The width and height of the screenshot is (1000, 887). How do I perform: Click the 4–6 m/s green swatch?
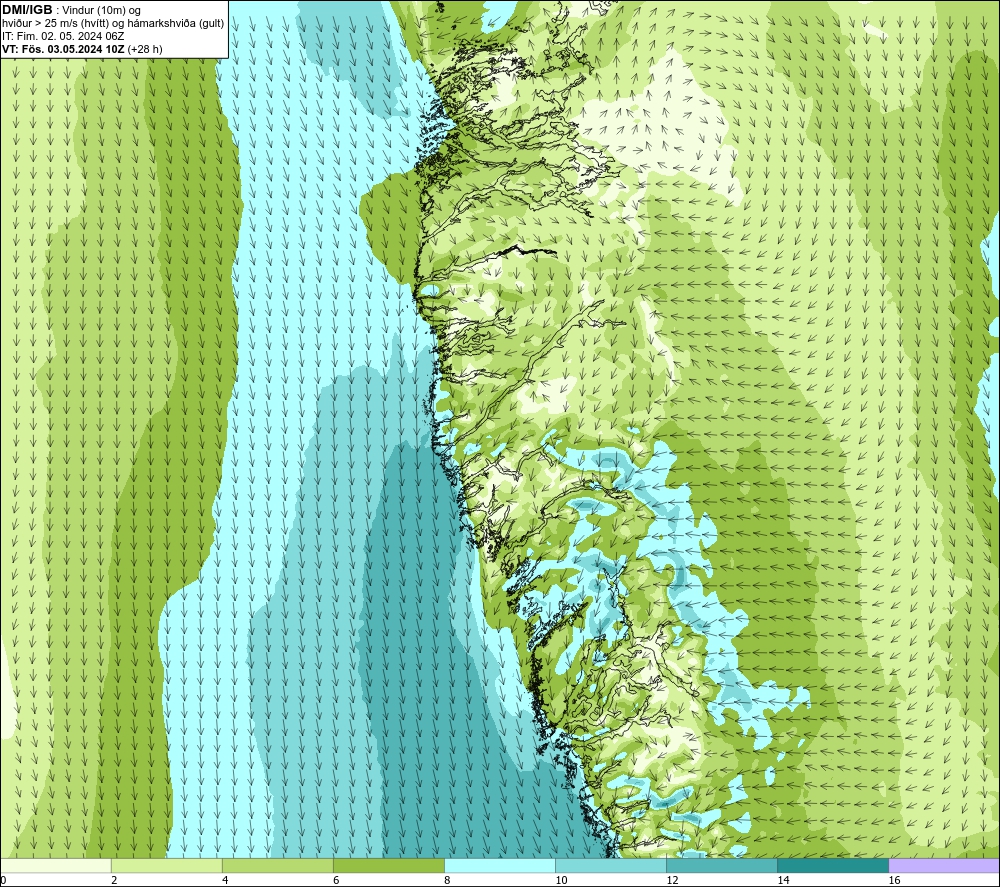[x=278, y=866]
